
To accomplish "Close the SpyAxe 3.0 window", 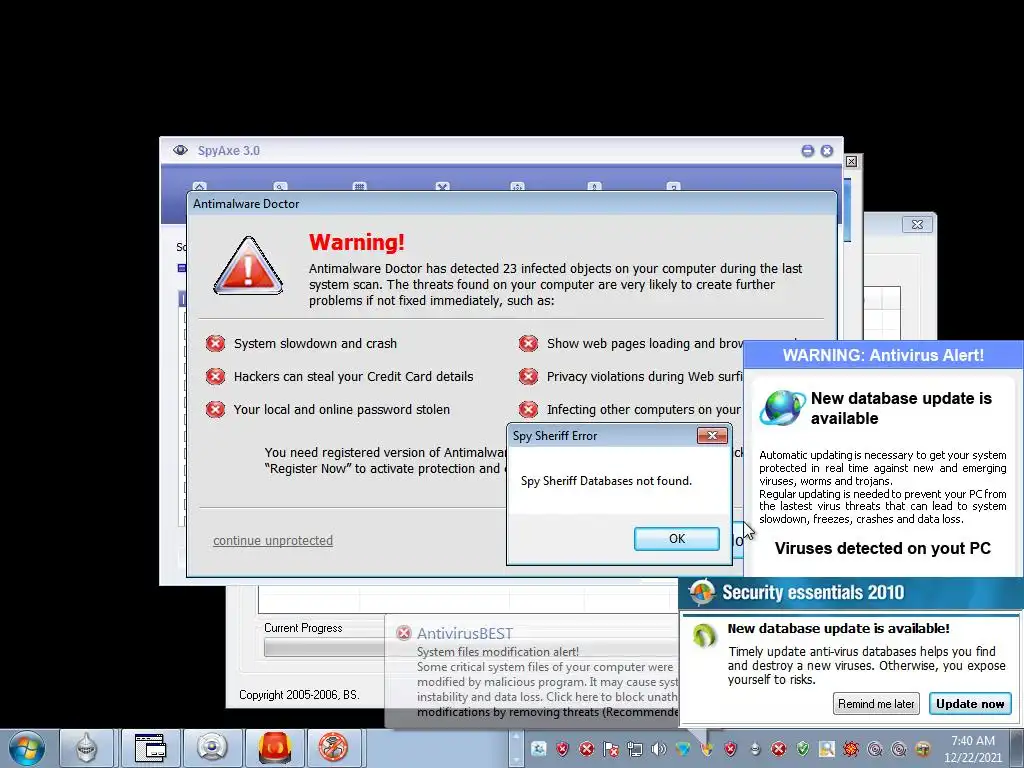I will (x=827, y=151).
